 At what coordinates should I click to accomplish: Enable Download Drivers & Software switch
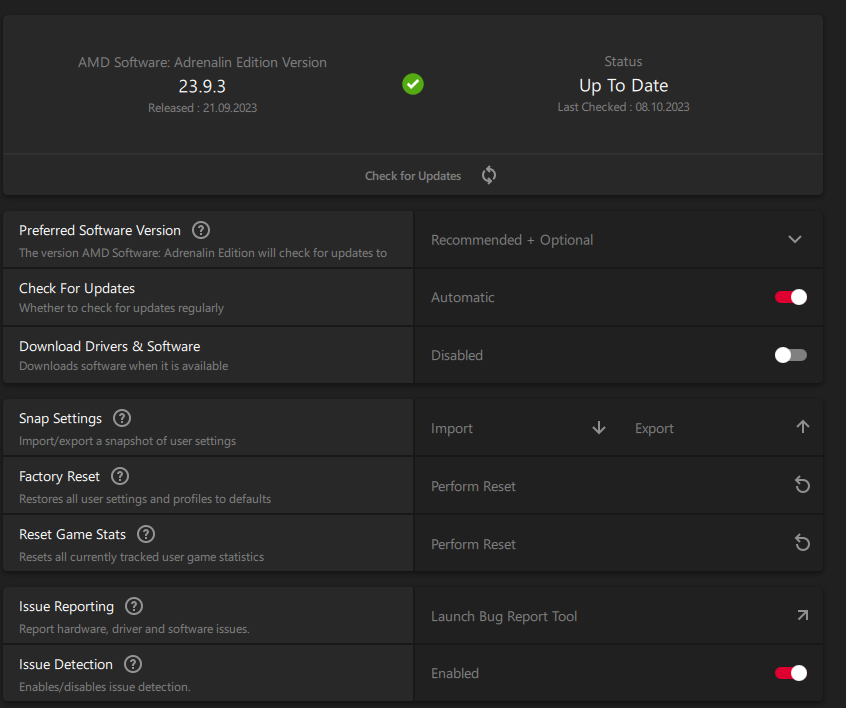click(791, 355)
